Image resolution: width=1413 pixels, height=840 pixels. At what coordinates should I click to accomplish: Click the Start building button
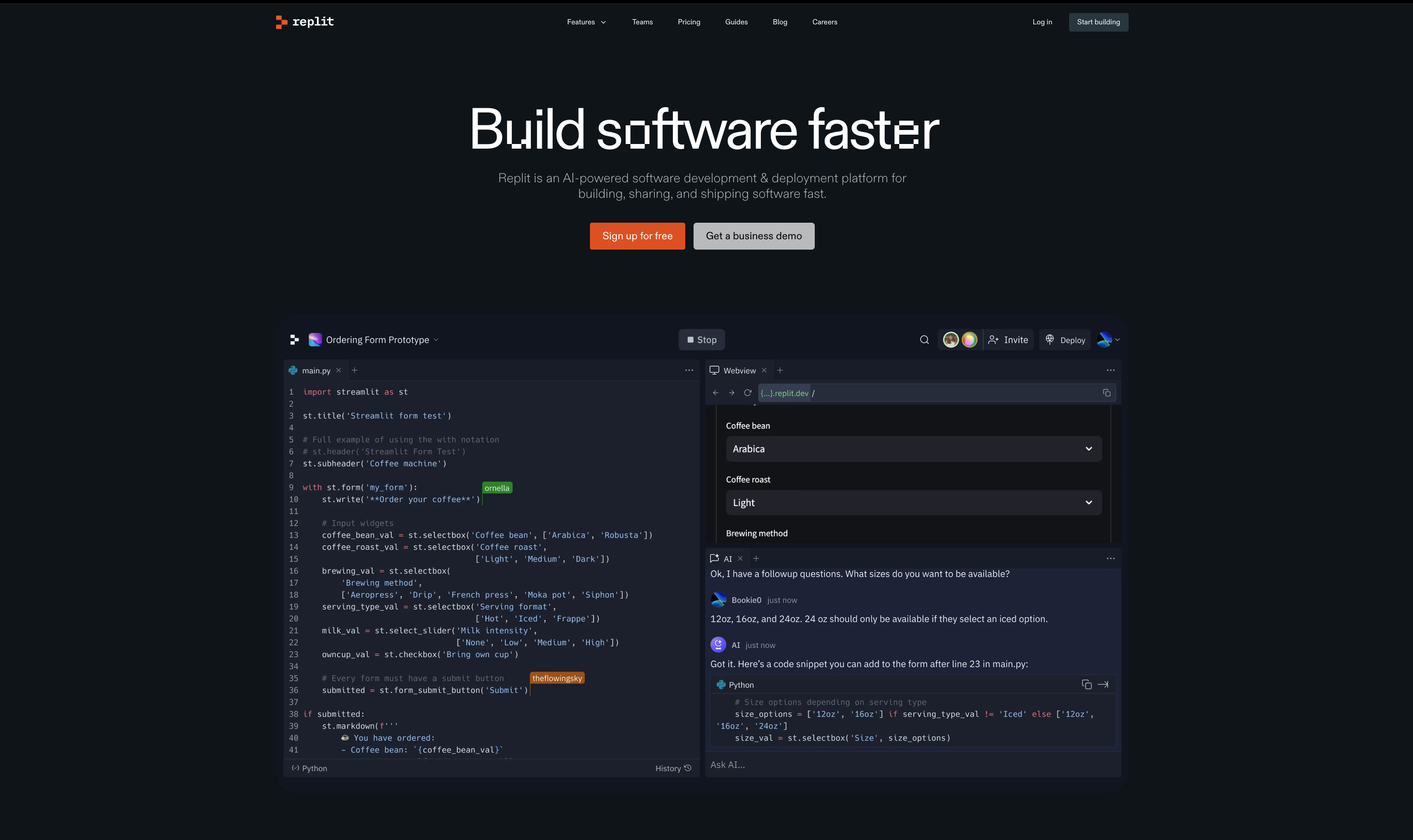1098,22
